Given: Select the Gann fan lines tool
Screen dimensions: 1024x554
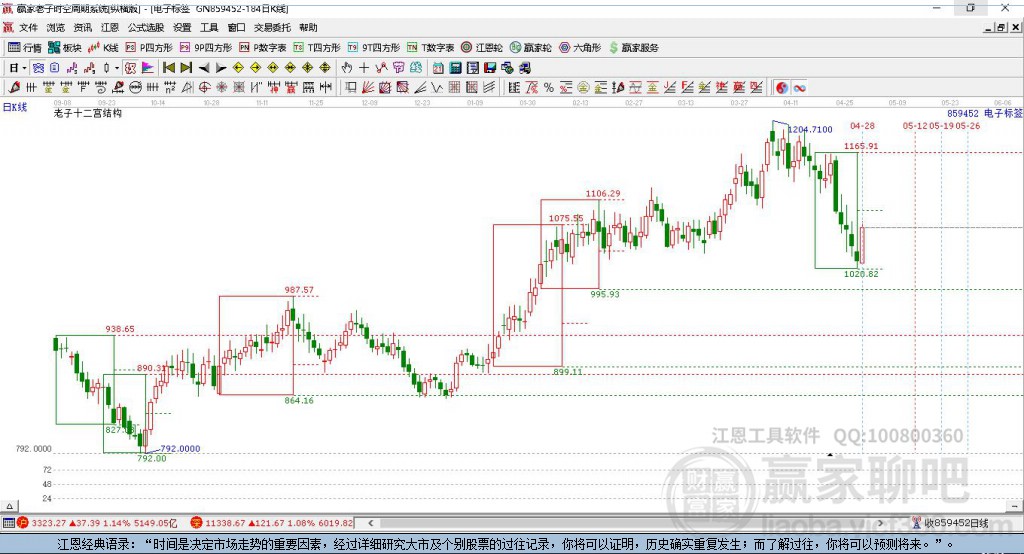Looking at the screenshot, I should tap(368, 88).
